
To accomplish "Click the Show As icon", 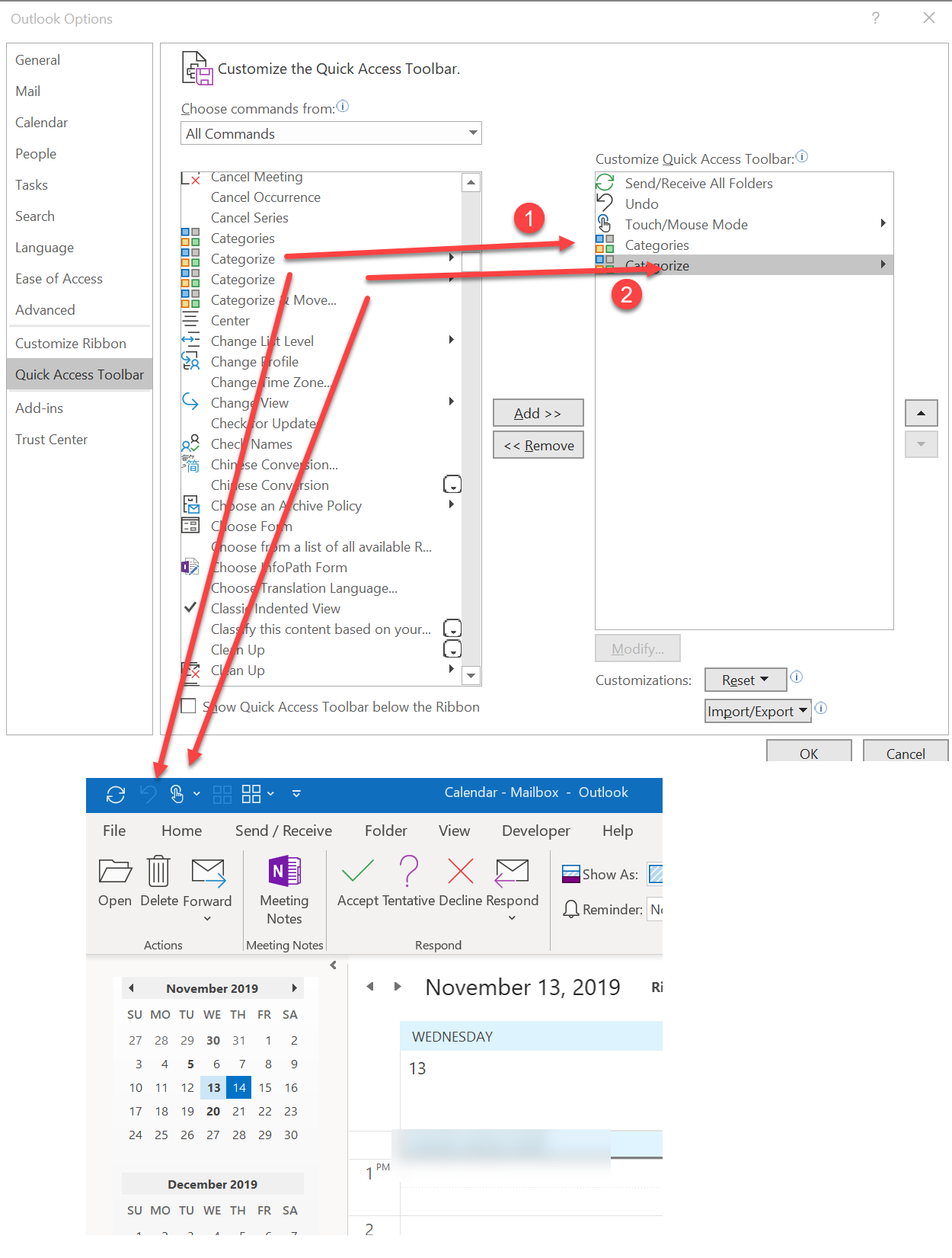I will pyautogui.click(x=571, y=874).
